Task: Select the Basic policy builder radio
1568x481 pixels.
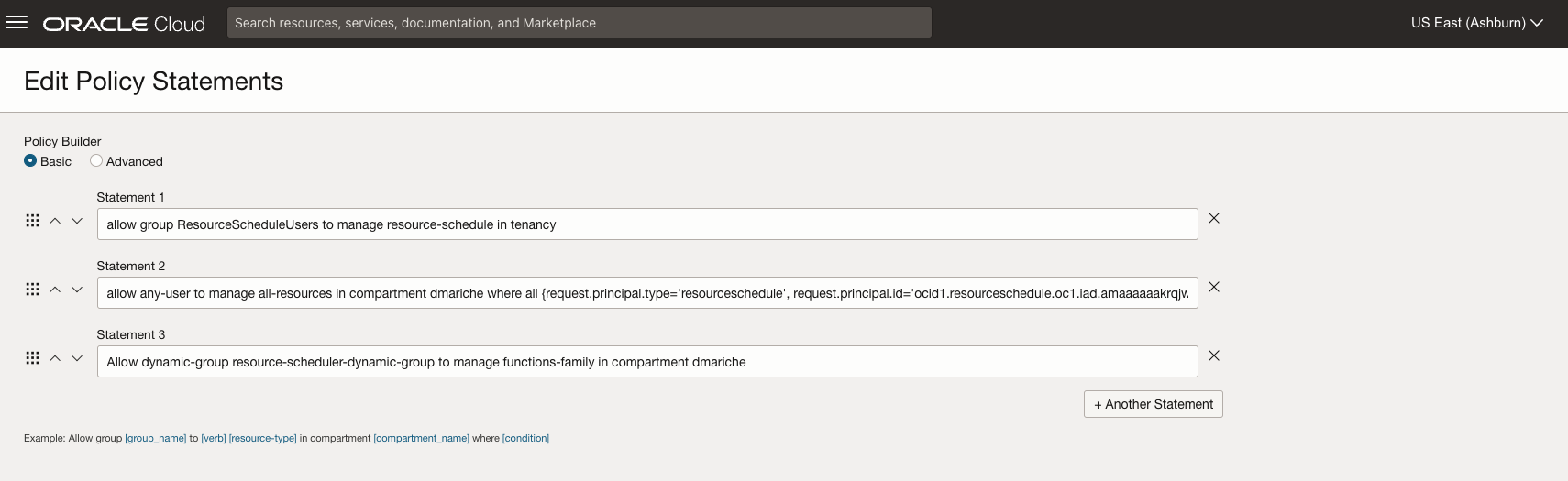Action: click(x=30, y=161)
